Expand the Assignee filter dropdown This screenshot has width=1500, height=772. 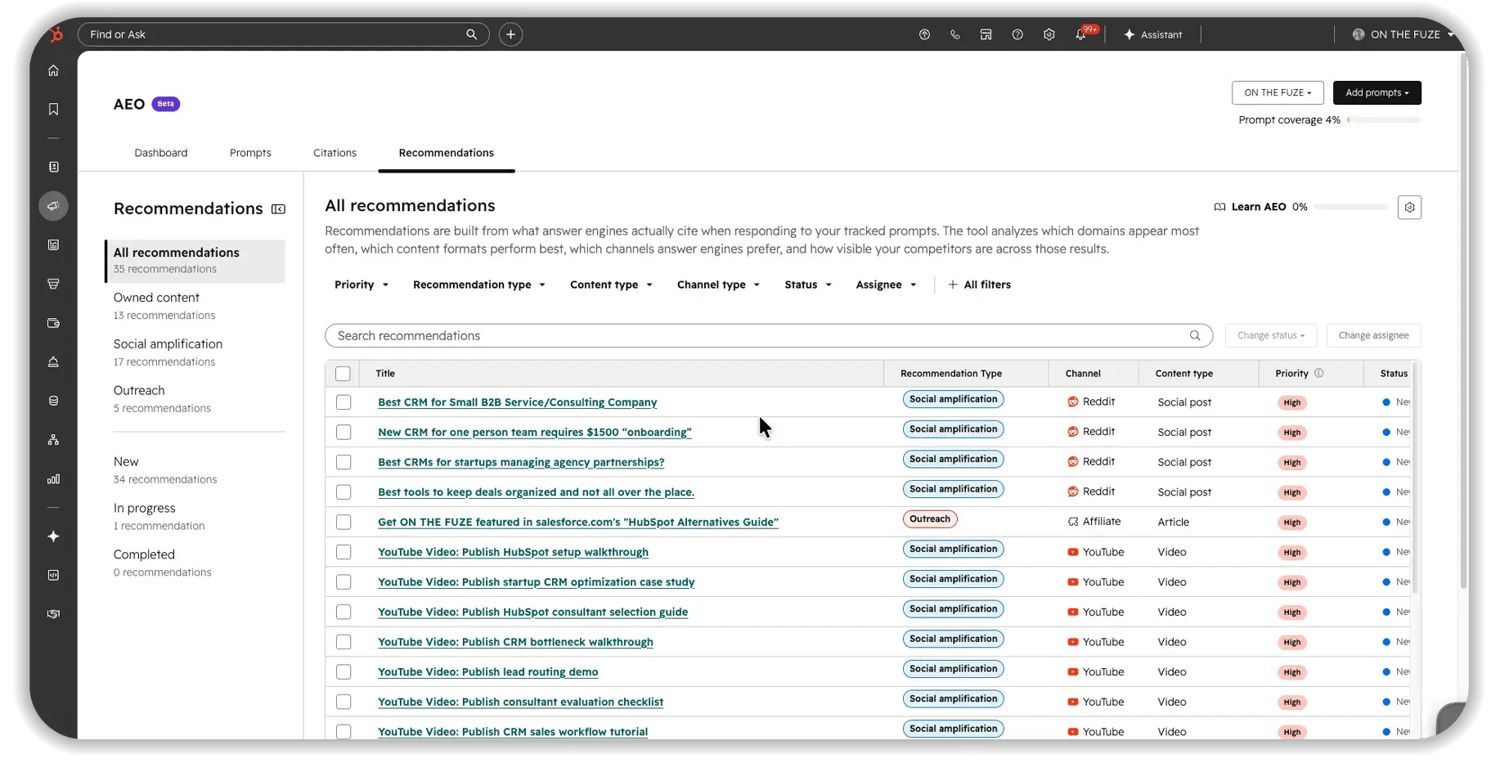886,285
